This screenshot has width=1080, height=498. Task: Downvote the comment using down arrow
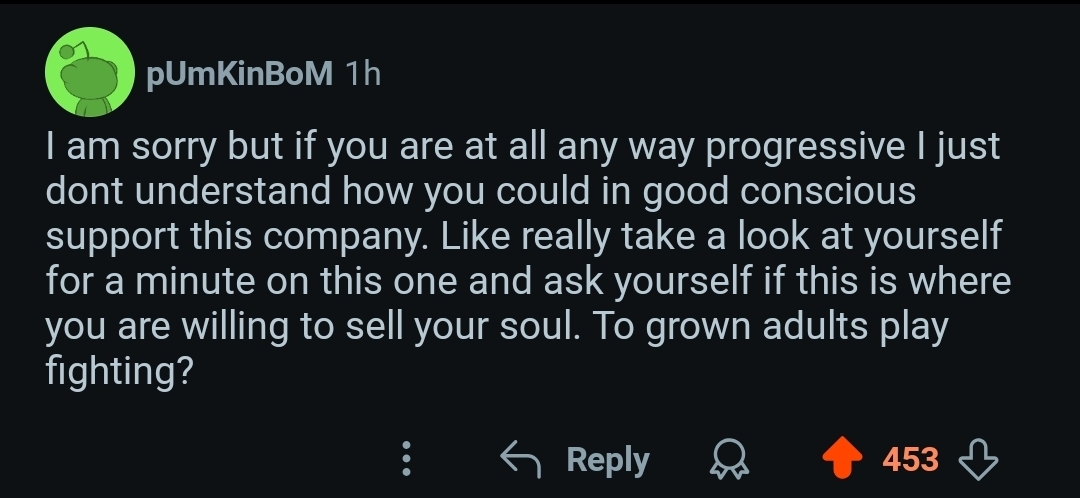pyautogui.click(x=978, y=460)
